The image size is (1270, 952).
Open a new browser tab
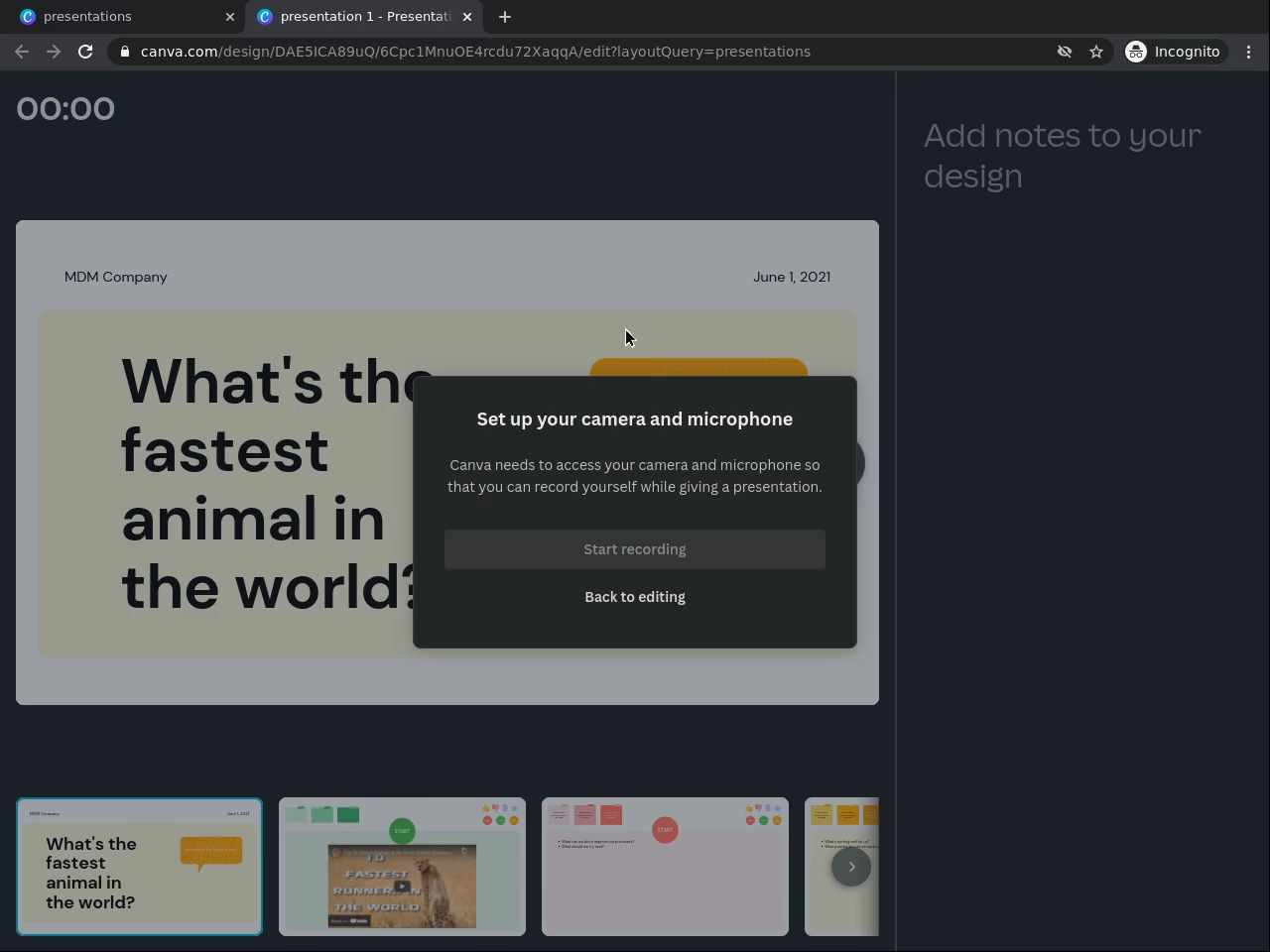pyautogui.click(x=505, y=17)
